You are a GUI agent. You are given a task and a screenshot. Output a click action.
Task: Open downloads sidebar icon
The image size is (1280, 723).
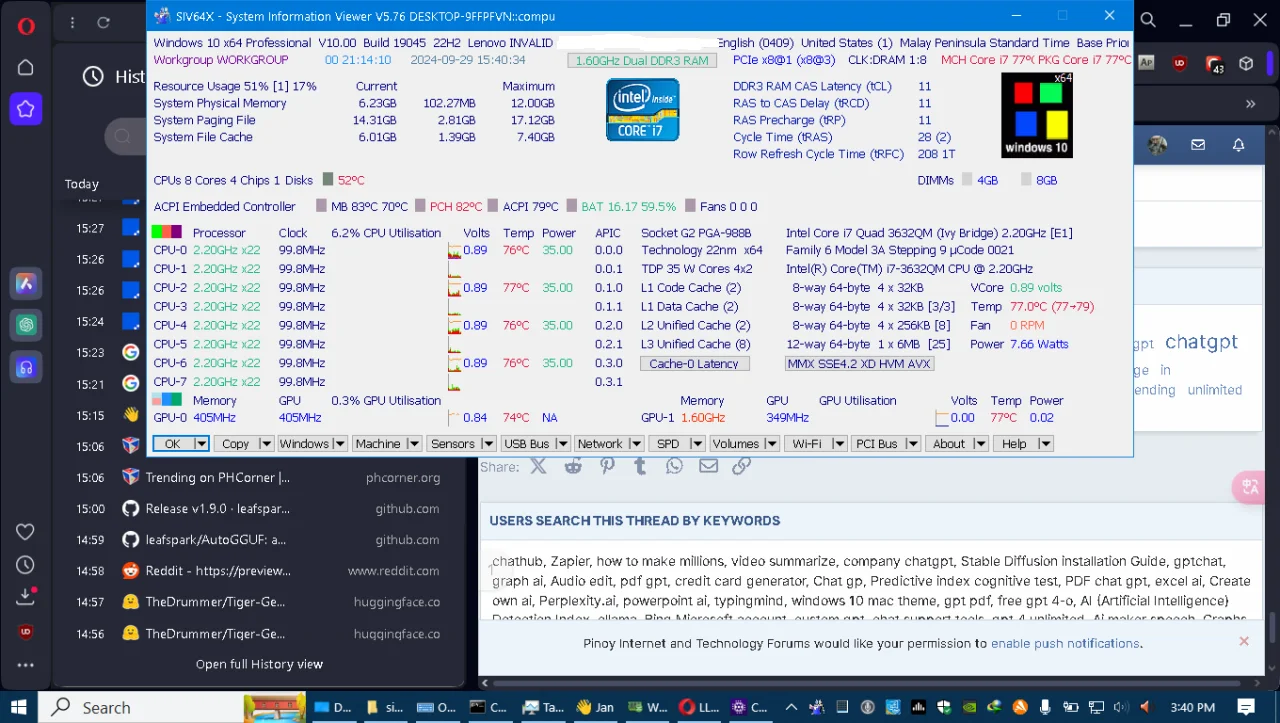click(x=26, y=596)
